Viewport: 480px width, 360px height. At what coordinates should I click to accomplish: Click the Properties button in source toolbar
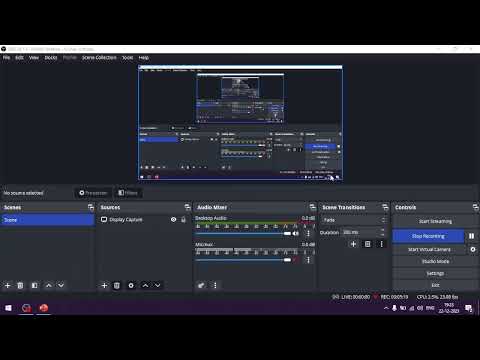[93, 193]
